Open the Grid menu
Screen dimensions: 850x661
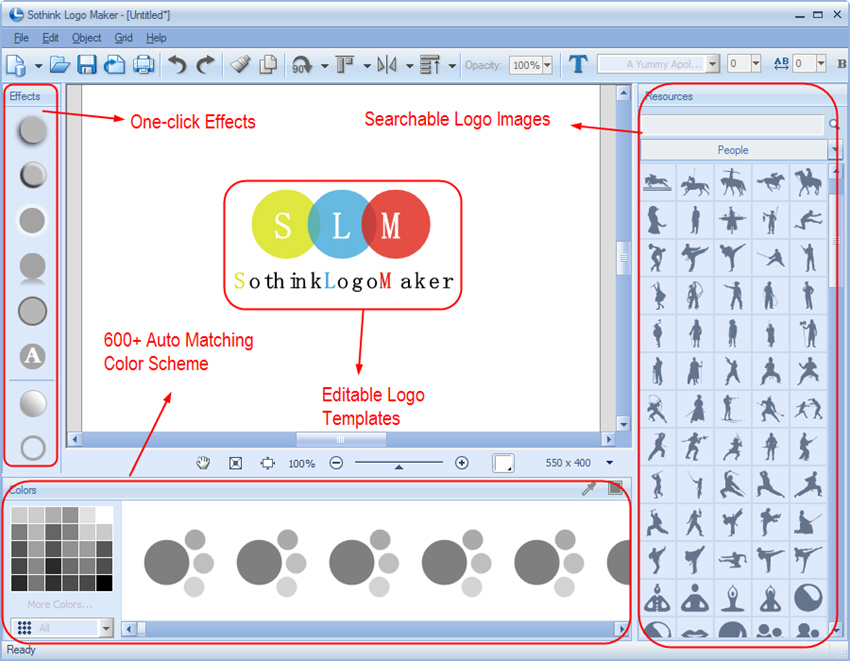click(124, 37)
